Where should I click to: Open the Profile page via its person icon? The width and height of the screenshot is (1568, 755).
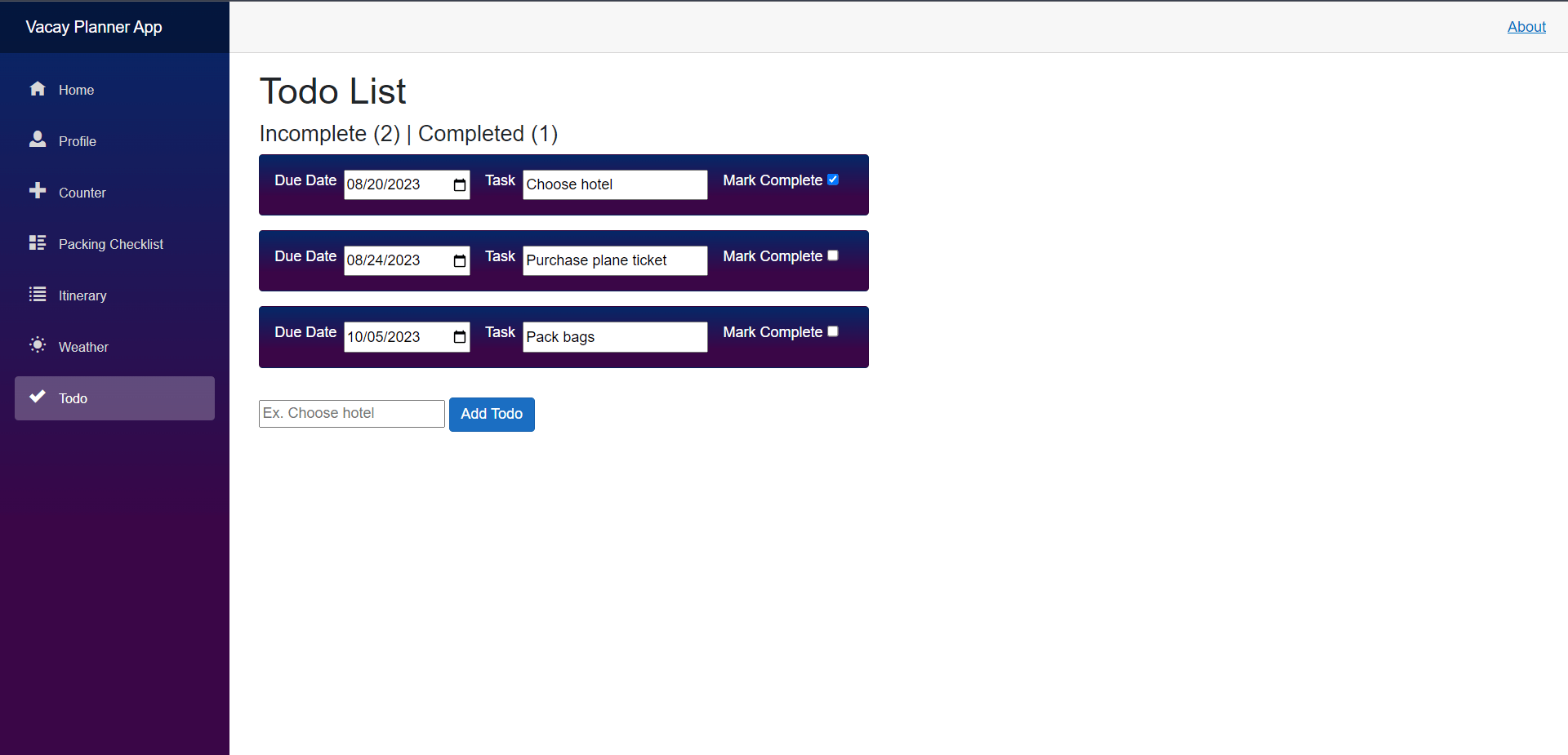tap(38, 140)
